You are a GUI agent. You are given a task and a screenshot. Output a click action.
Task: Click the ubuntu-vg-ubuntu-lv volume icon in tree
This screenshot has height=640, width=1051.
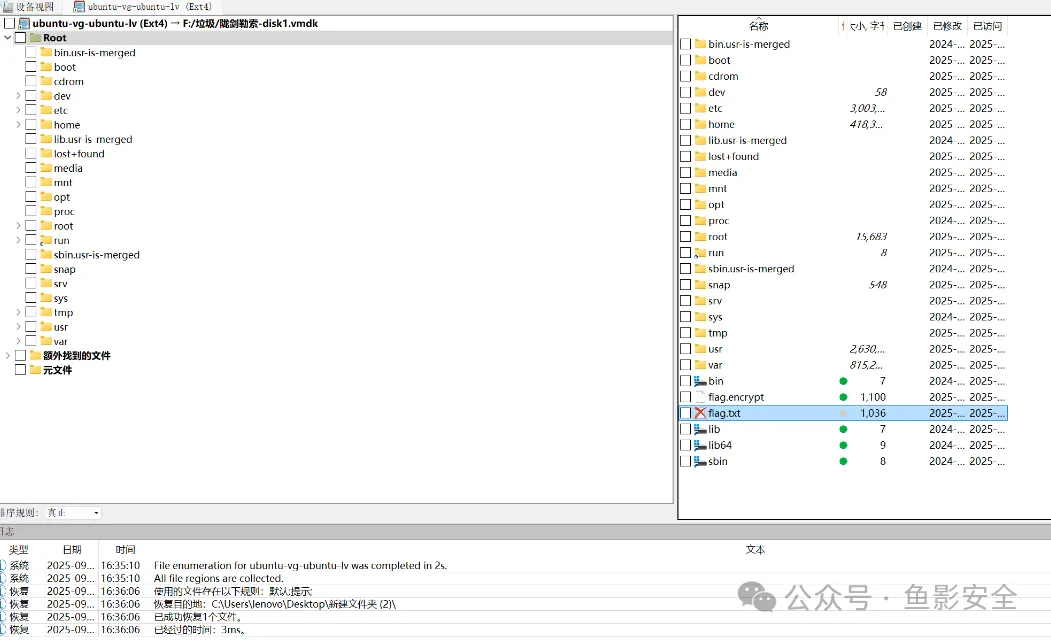tap(24, 23)
